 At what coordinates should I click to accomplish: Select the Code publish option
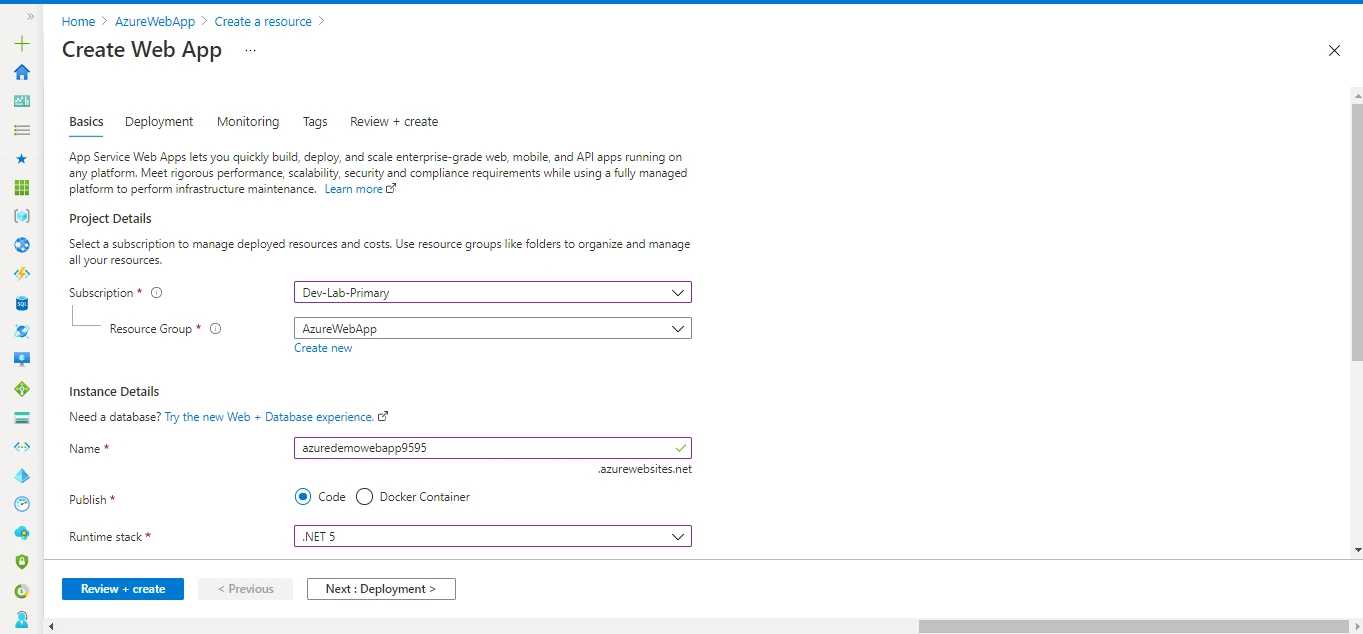tap(303, 496)
